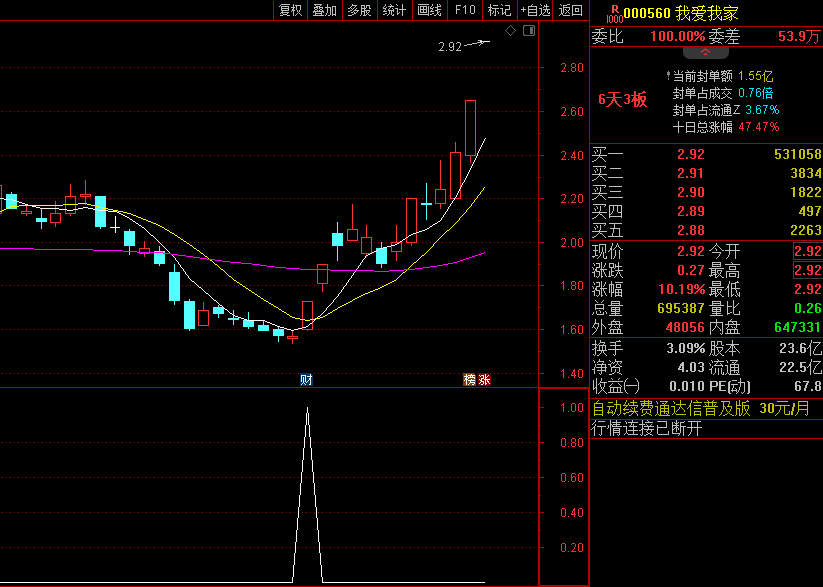Toggle the side panel layout icon
Image resolution: width=823 pixels, height=587 pixels.
point(529,30)
